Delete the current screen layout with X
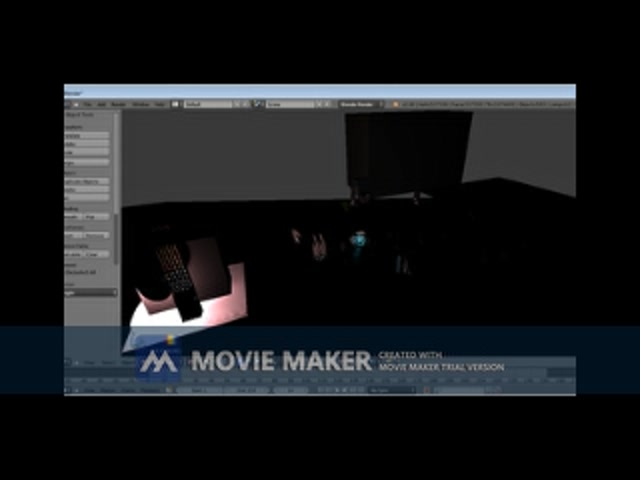Viewport: 640px width, 480px height. click(245, 104)
